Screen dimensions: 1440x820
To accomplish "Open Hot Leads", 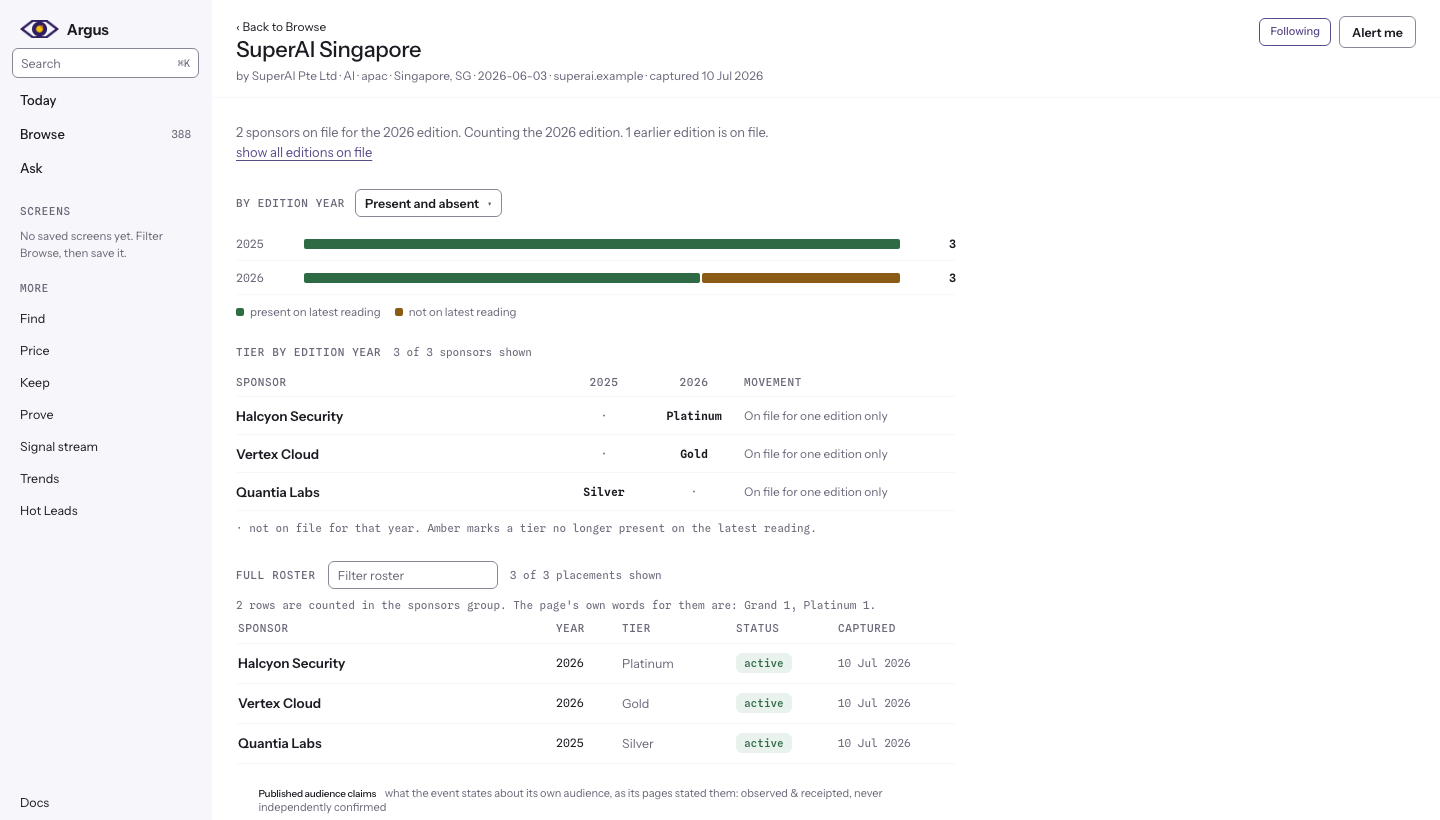I will click(48, 510).
